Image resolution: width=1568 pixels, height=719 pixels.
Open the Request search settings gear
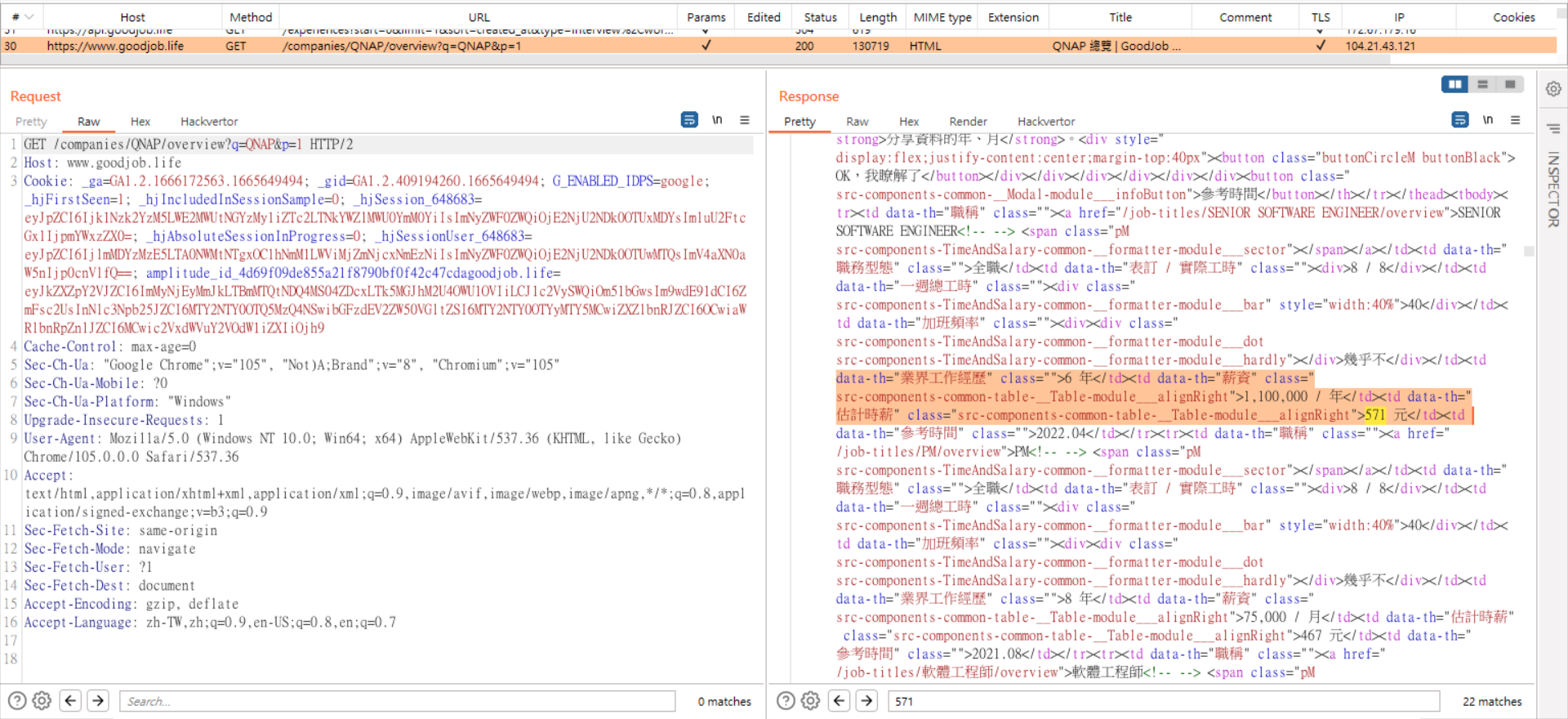click(42, 701)
